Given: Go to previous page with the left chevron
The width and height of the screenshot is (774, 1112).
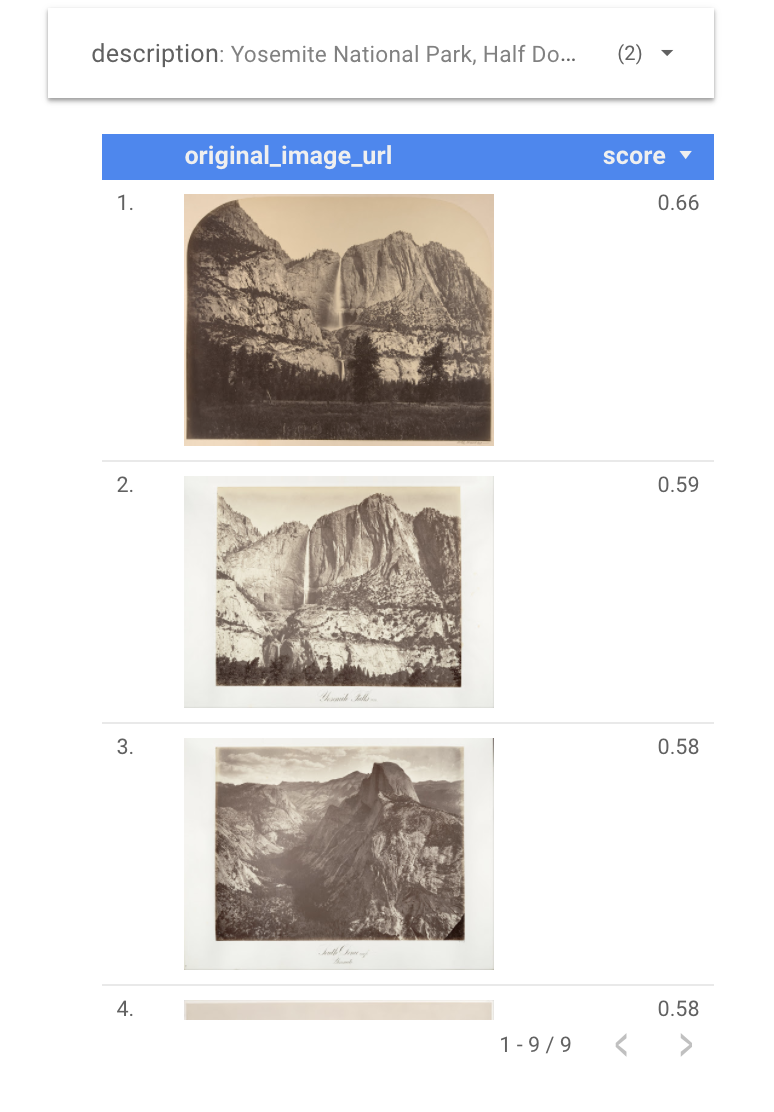Looking at the screenshot, I should point(621,1045).
